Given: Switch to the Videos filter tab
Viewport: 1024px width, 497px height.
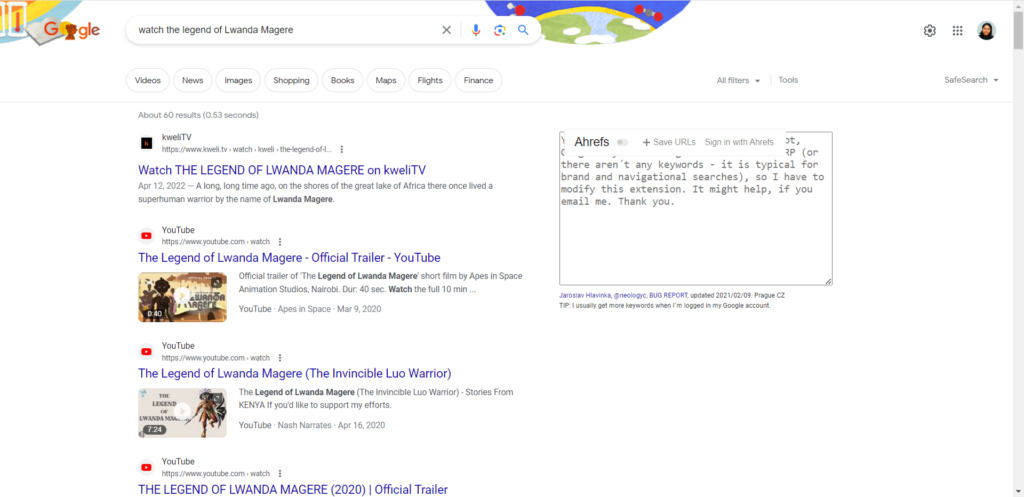Looking at the screenshot, I should 148,80.
